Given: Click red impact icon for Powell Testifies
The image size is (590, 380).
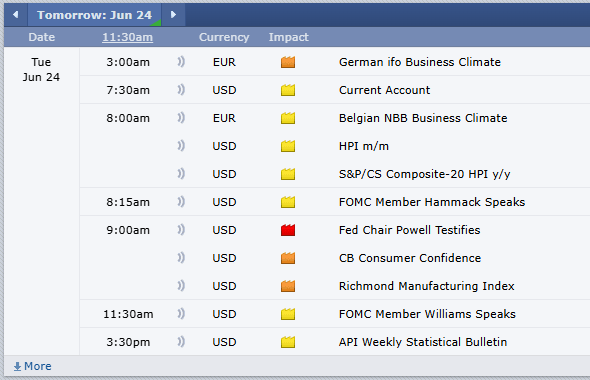Looking at the screenshot, I should click(288, 230).
